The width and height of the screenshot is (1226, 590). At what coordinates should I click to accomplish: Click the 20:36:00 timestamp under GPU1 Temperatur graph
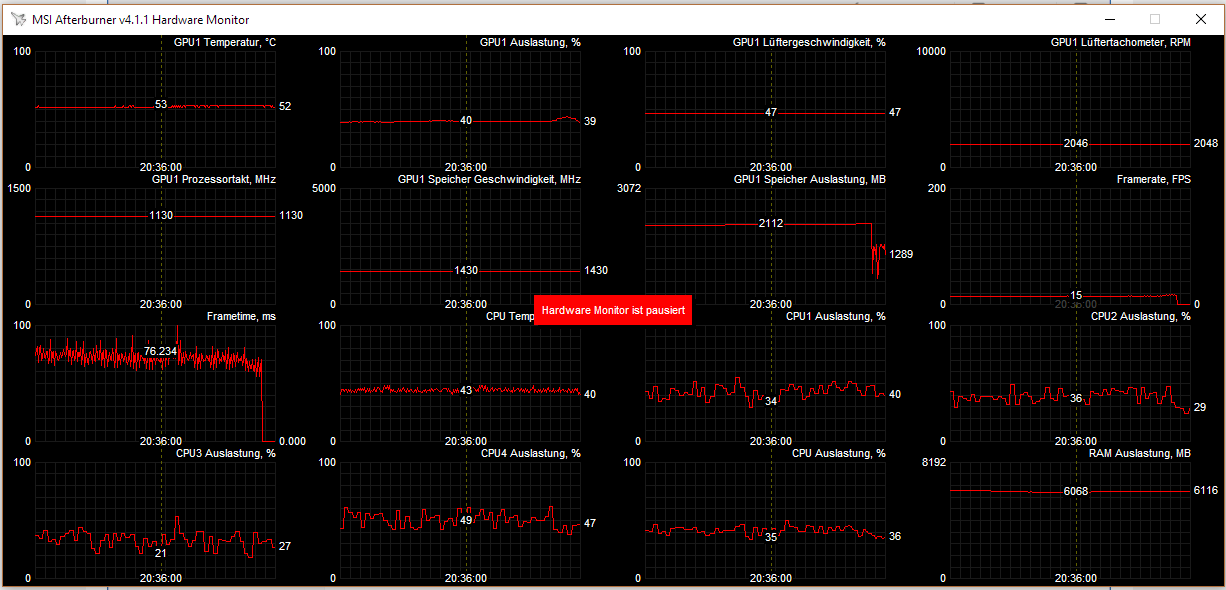[160, 167]
